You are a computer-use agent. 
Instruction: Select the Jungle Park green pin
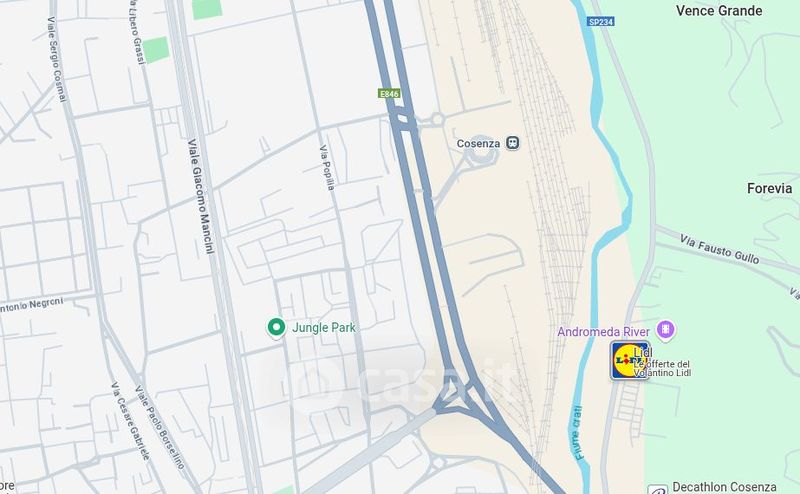(276, 328)
